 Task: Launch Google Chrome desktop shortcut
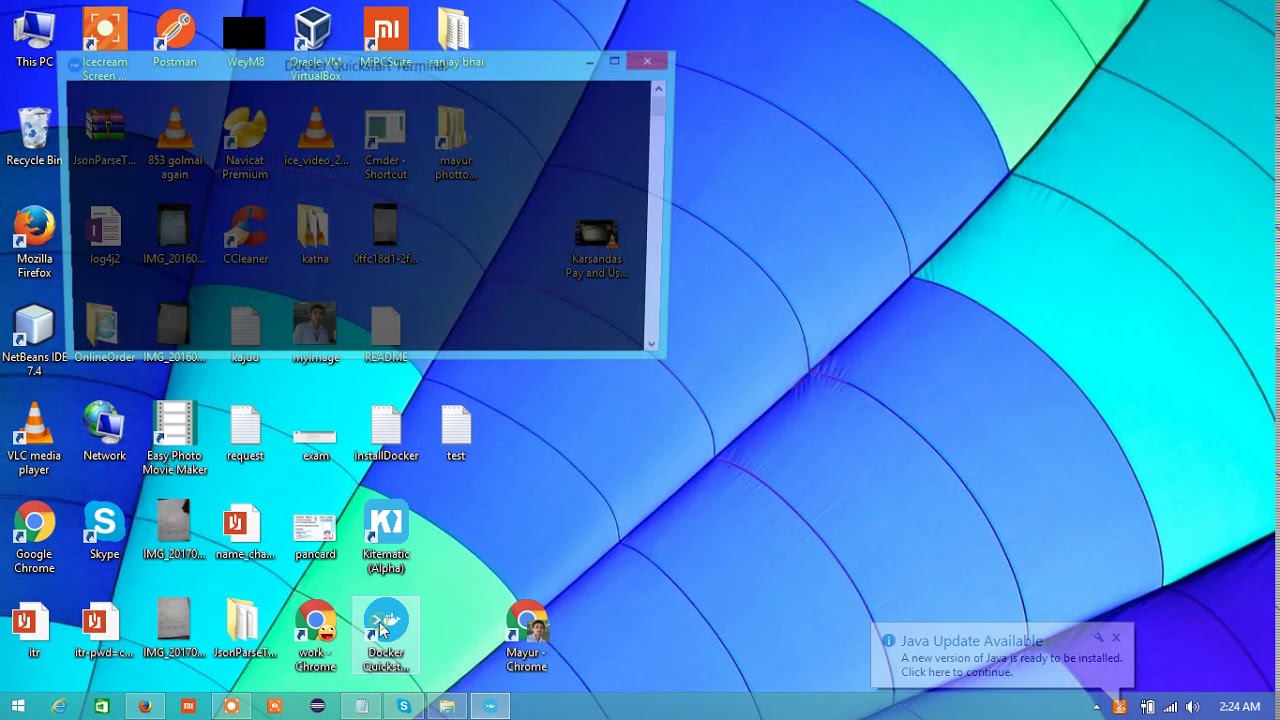click(x=34, y=537)
